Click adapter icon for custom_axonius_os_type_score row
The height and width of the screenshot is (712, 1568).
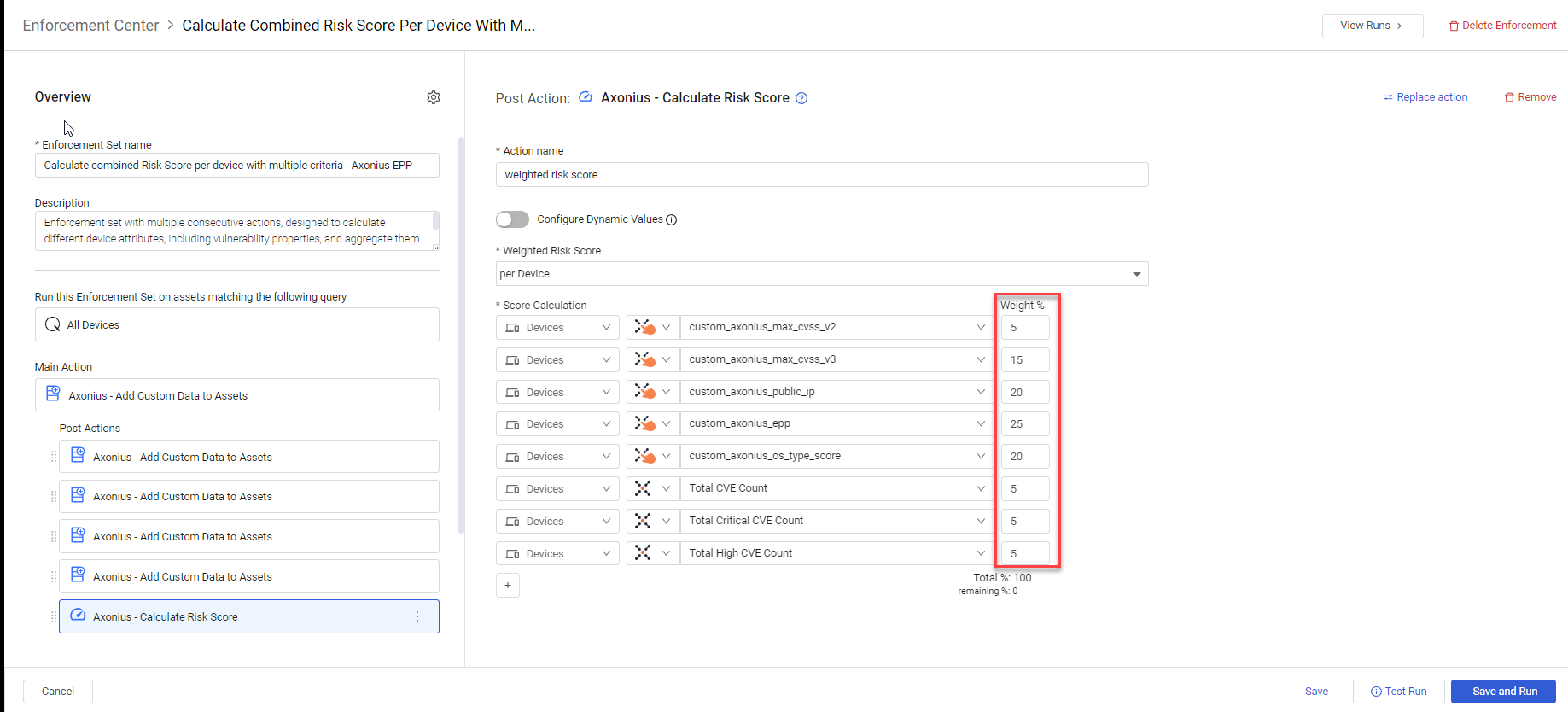coord(644,456)
